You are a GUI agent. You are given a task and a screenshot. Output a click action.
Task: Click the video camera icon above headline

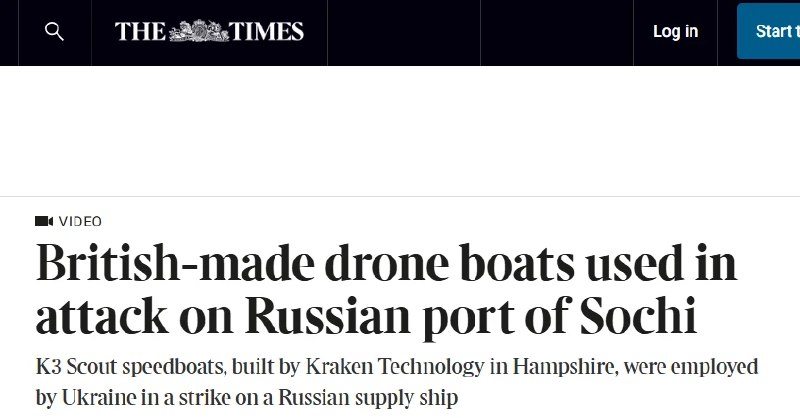pos(44,221)
